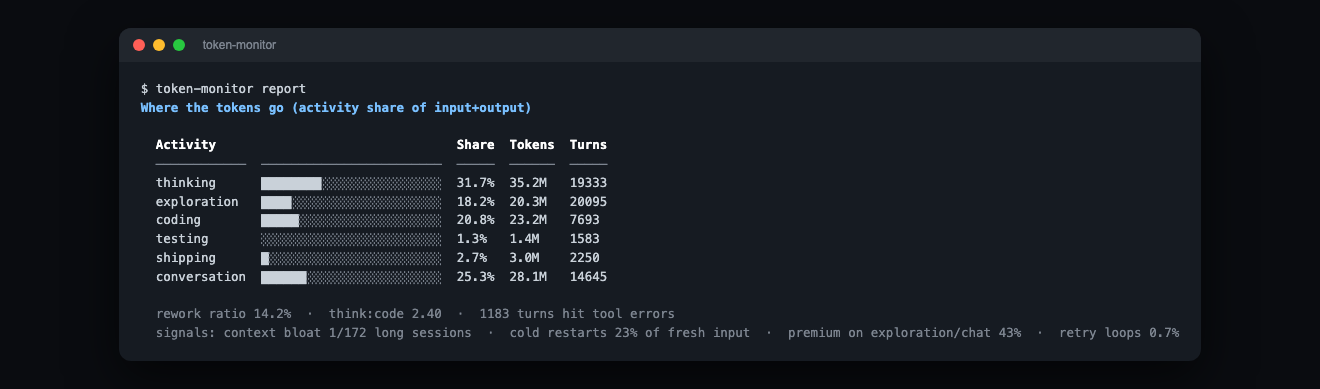Click the exploration row share bar
1320x389 pixels.
point(351,202)
